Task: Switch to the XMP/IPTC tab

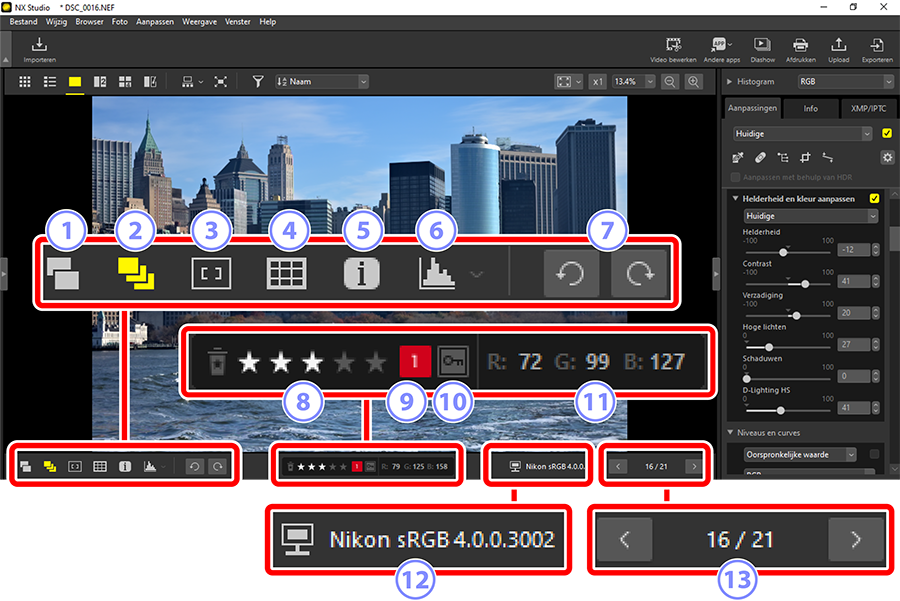Action: 866,108
